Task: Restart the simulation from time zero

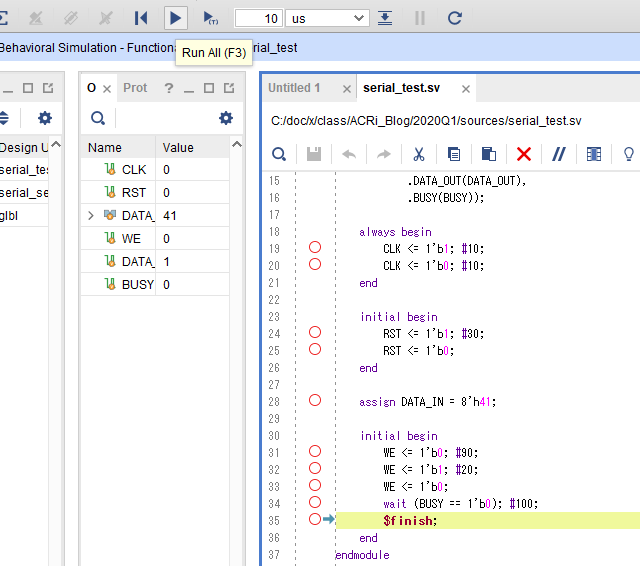Action: click(x=141, y=17)
